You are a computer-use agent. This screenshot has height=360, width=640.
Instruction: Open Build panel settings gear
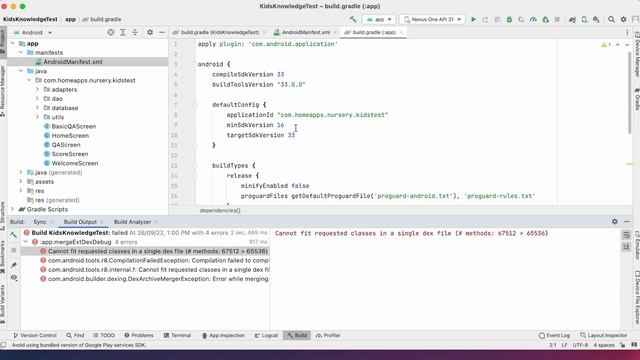click(x=615, y=222)
